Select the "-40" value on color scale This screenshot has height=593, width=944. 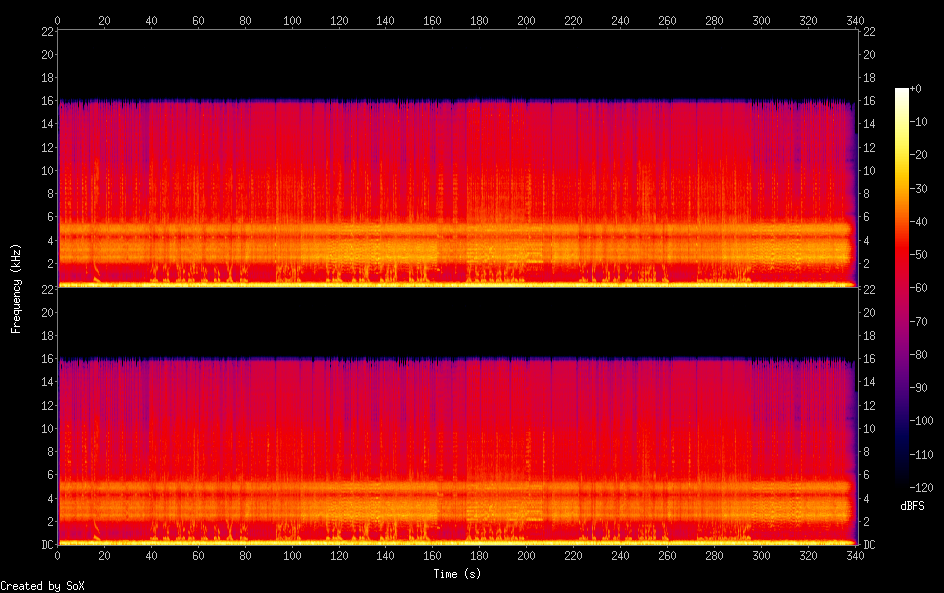[x=919, y=222]
